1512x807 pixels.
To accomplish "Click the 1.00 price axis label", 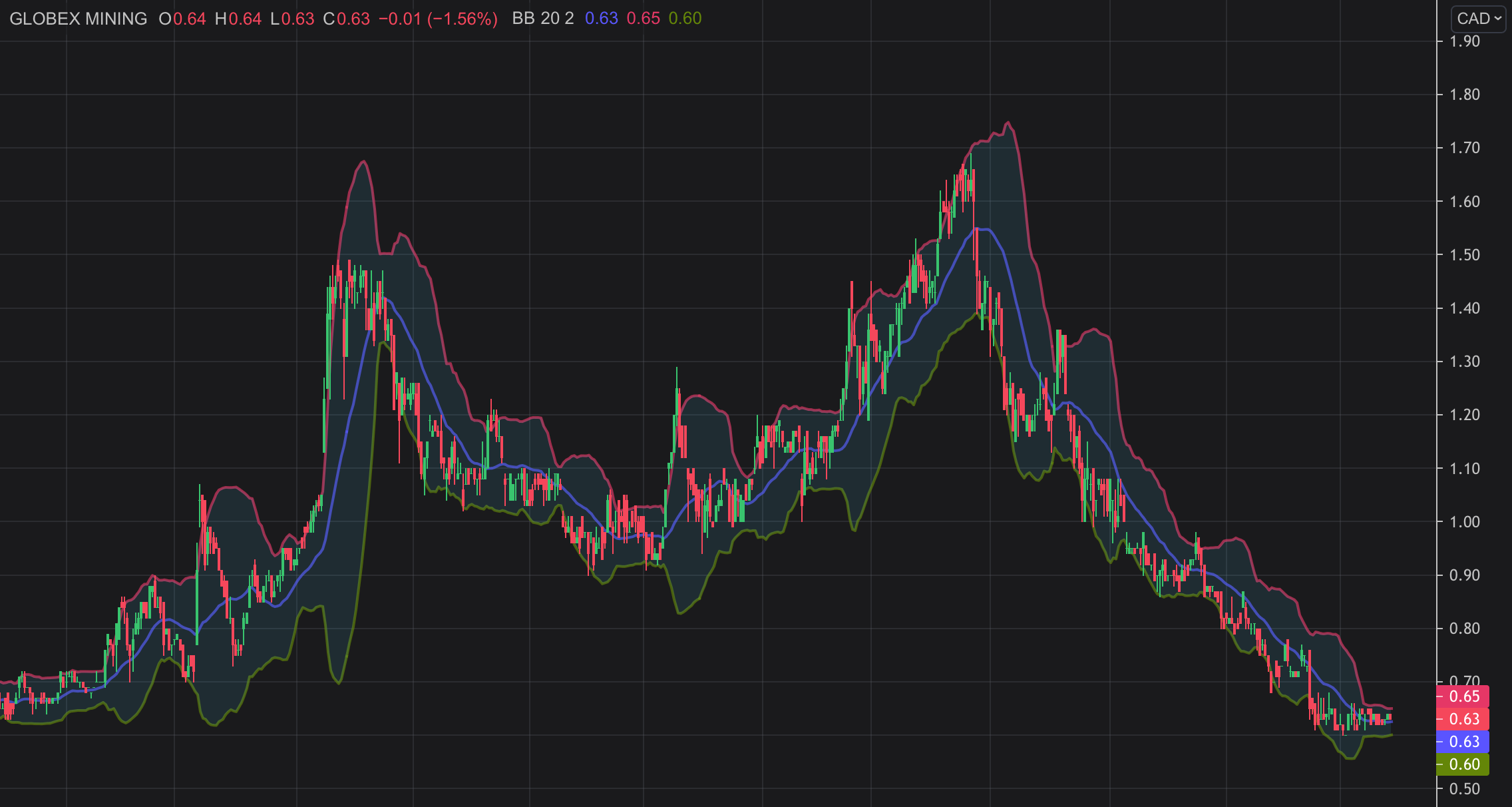I will pos(1465,522).
